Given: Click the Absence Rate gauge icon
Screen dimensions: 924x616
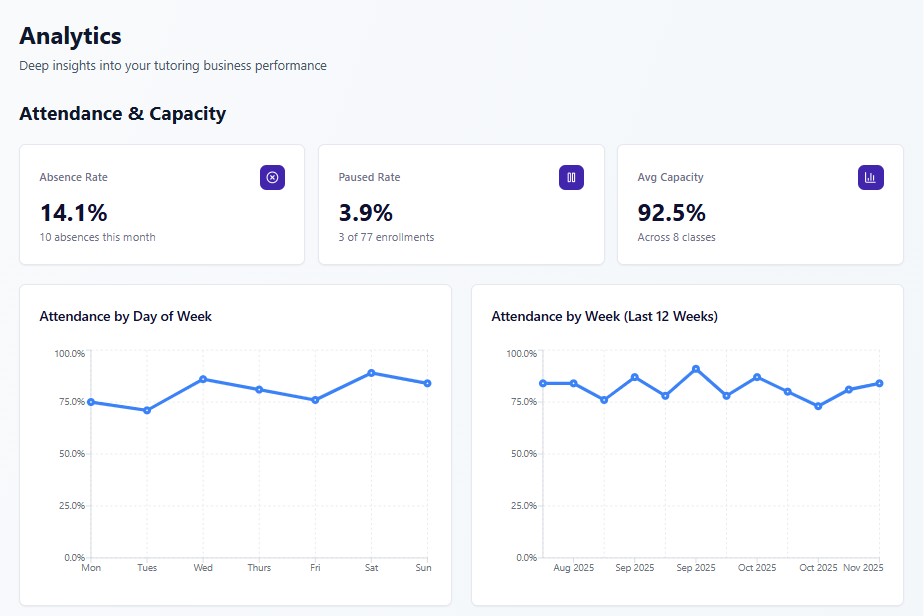Looking at the screenshot, I should pos(272,177).
